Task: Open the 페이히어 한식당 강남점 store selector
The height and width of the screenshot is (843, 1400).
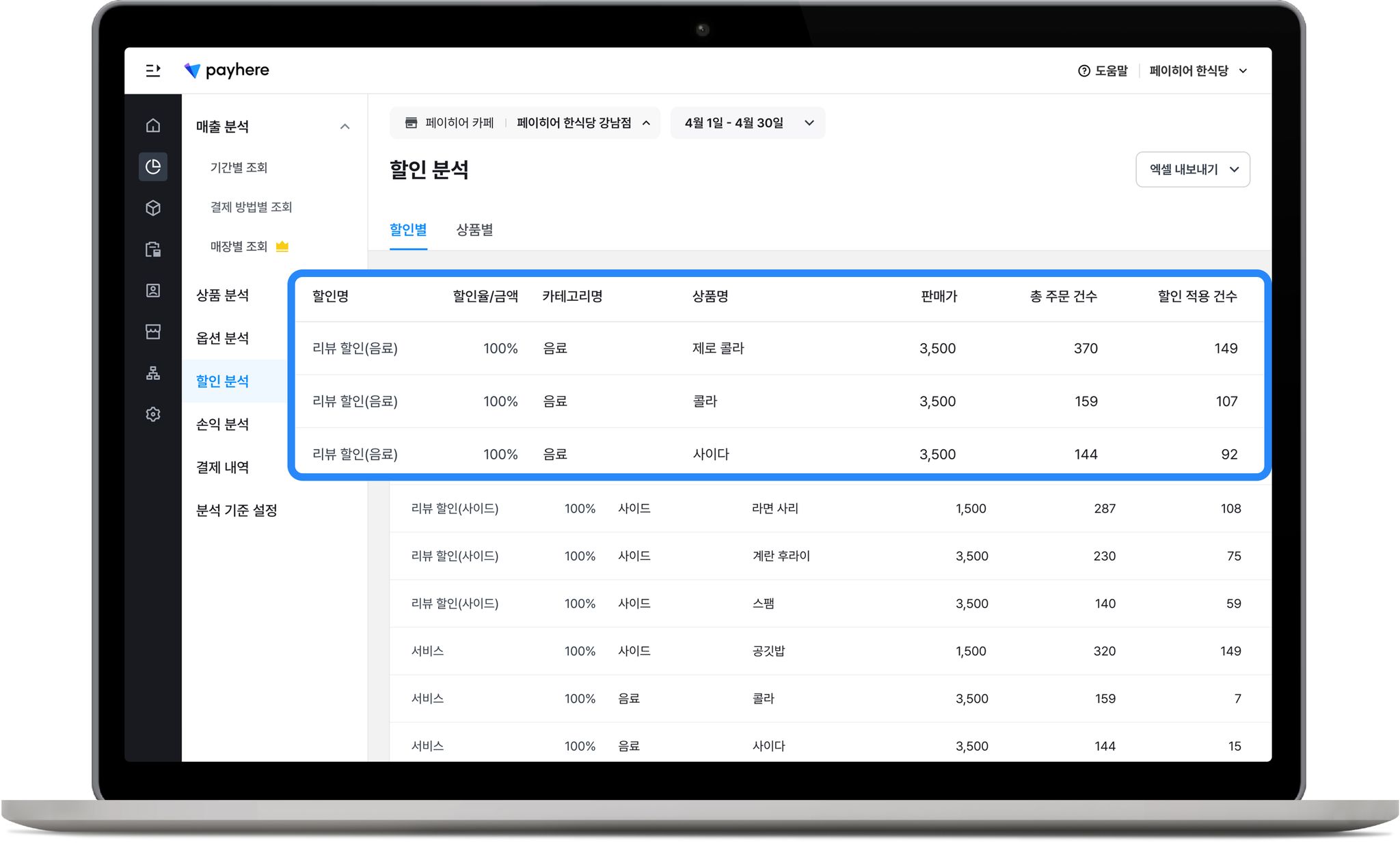Action: pos(583,123)
